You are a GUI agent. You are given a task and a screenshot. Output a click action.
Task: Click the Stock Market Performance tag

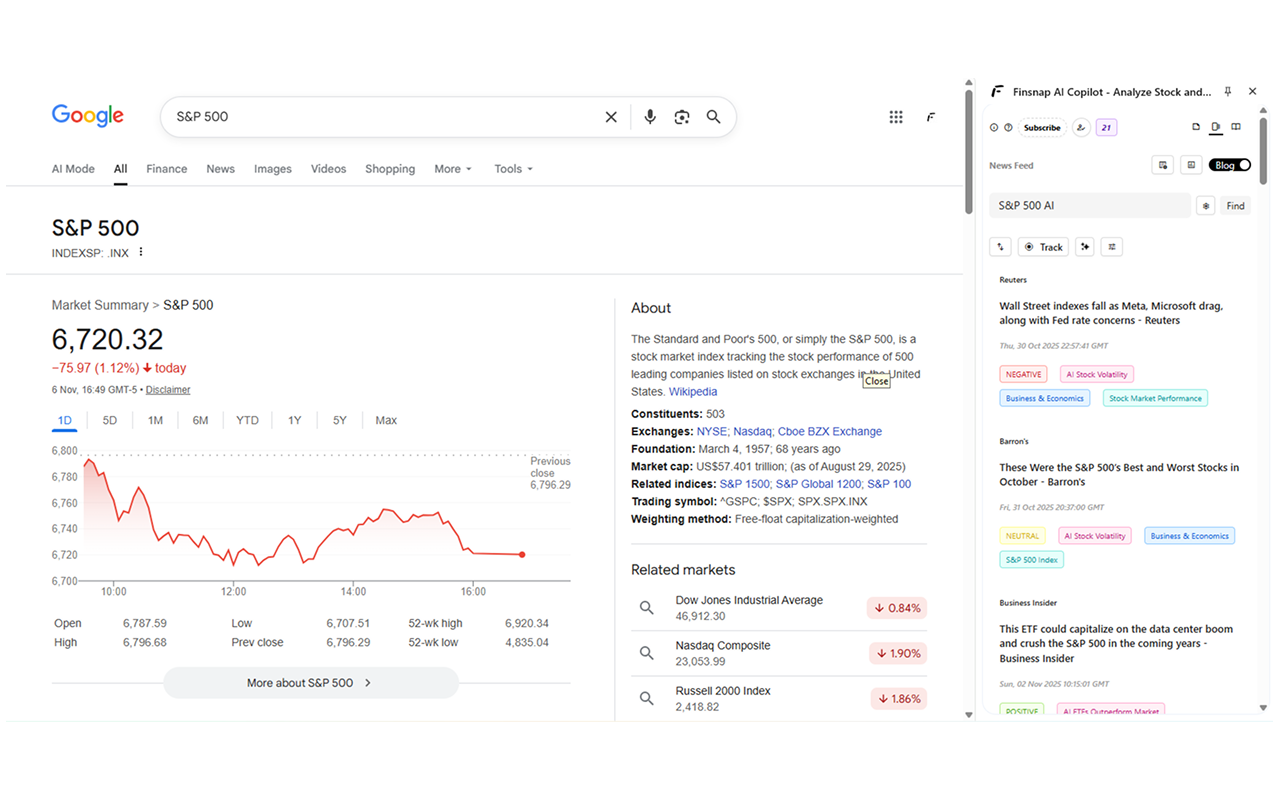coord(1155,398)
